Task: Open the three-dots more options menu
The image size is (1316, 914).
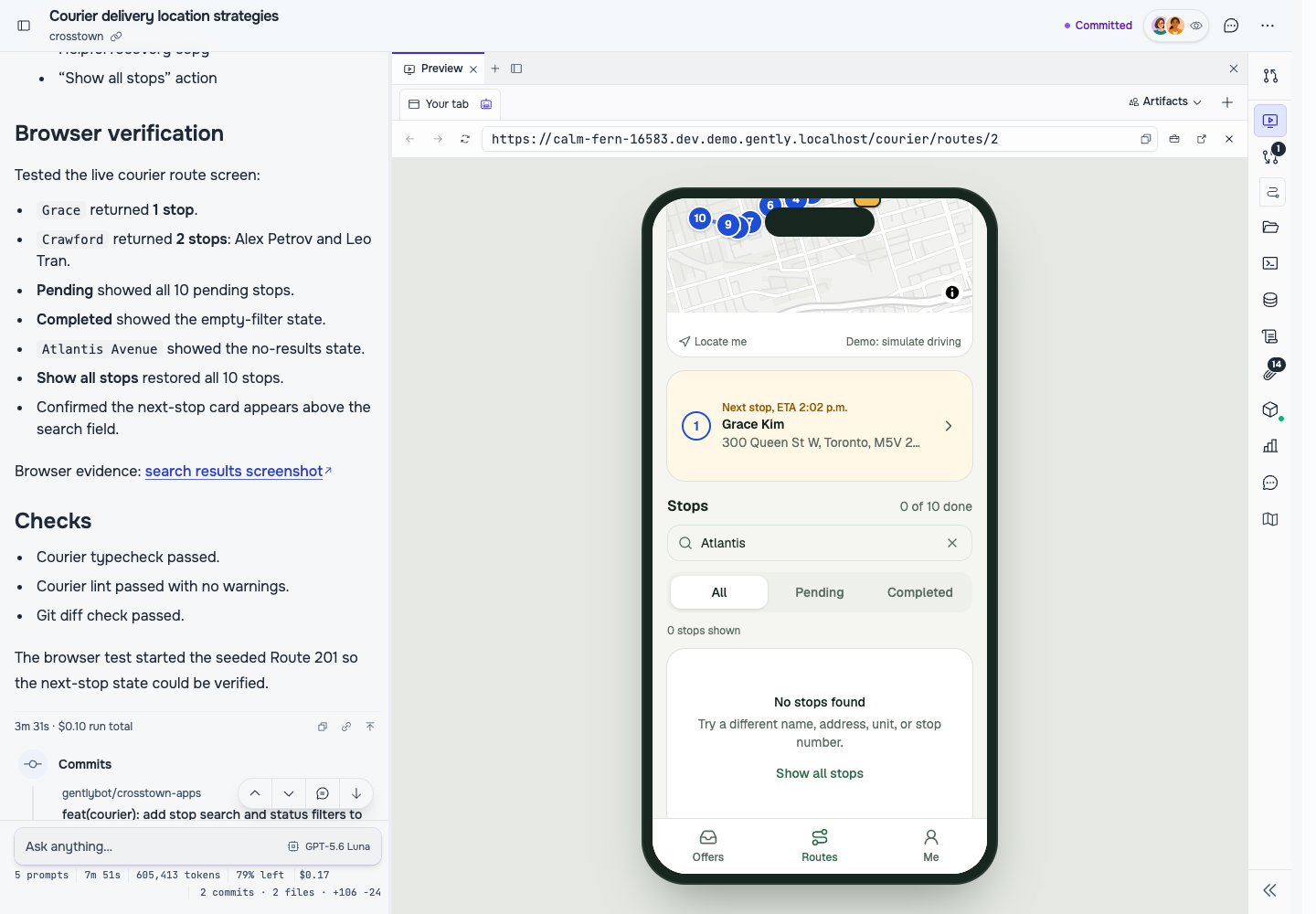Action: coord(1268,26)
